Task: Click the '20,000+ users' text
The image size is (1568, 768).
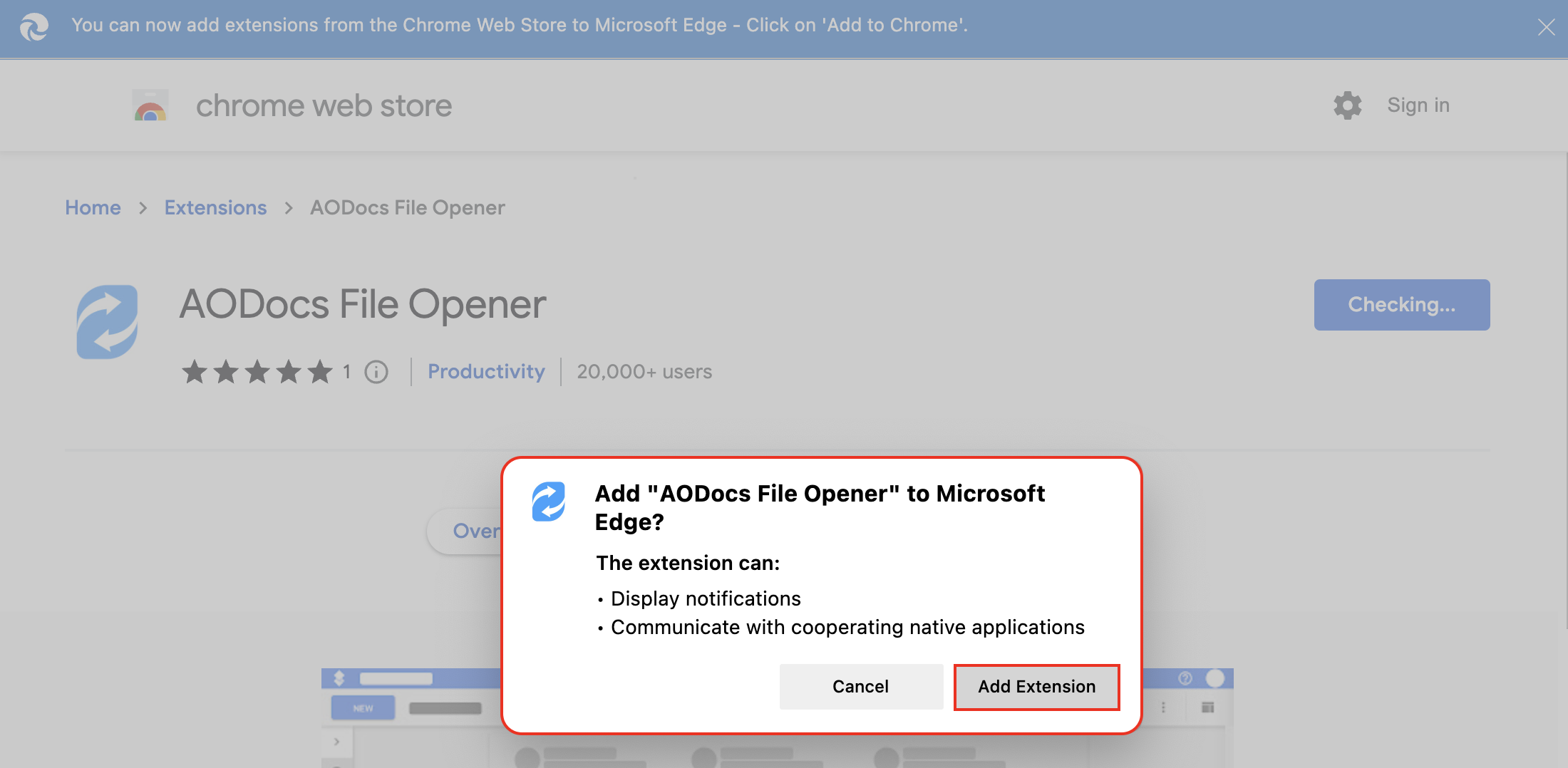Action: [x=644, y=372]
